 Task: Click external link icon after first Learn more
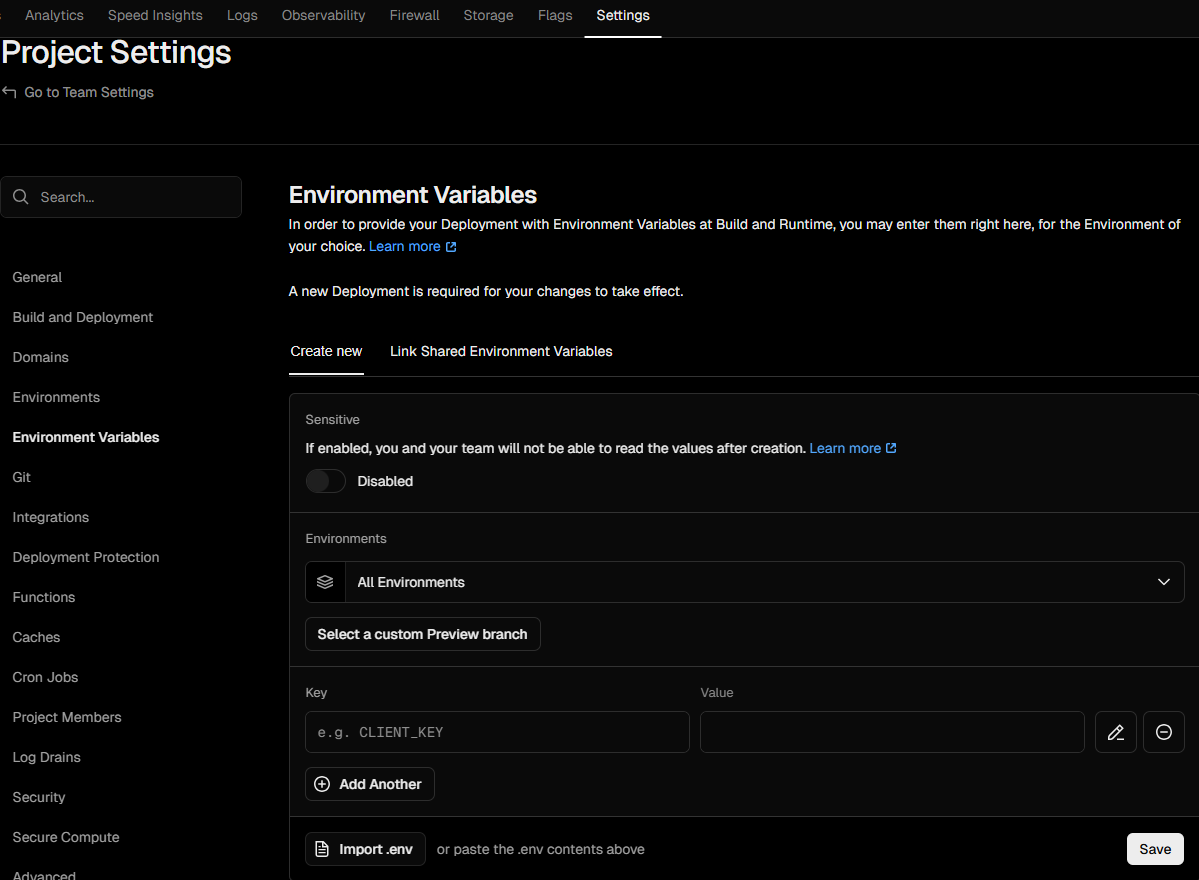[x=451, y=247]
